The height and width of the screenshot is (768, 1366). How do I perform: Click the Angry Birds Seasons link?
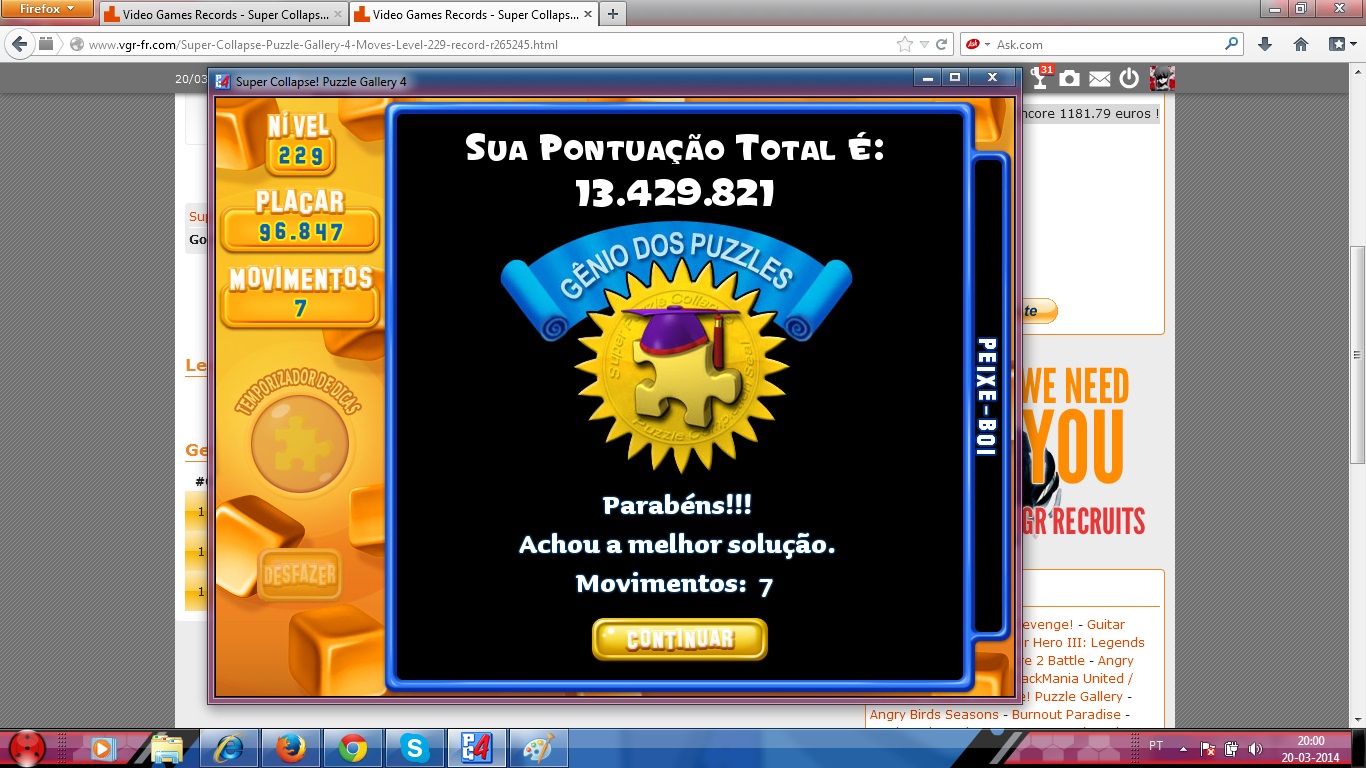pos(934,714)
